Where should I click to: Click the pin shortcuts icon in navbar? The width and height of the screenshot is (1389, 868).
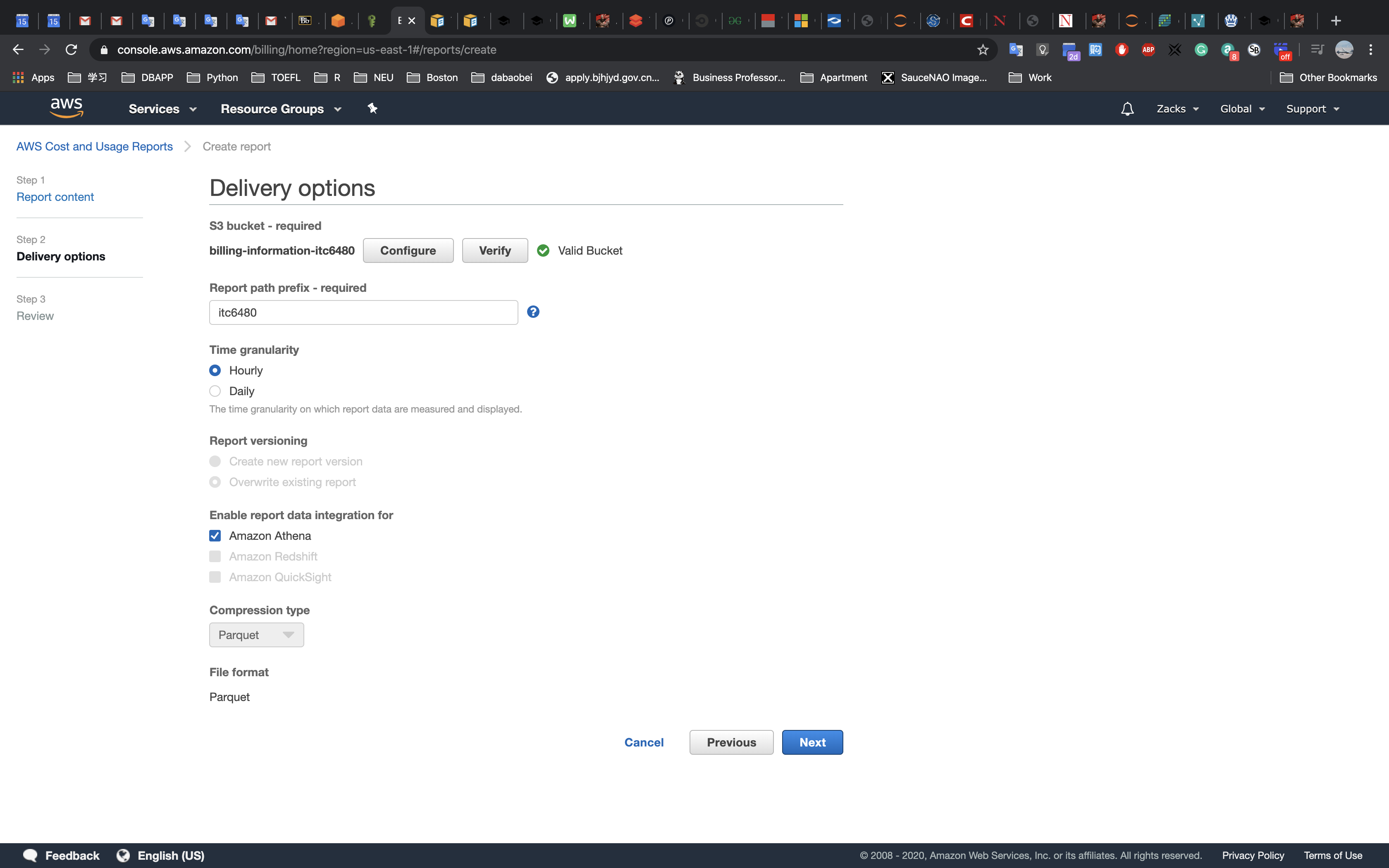coord(372,108)
